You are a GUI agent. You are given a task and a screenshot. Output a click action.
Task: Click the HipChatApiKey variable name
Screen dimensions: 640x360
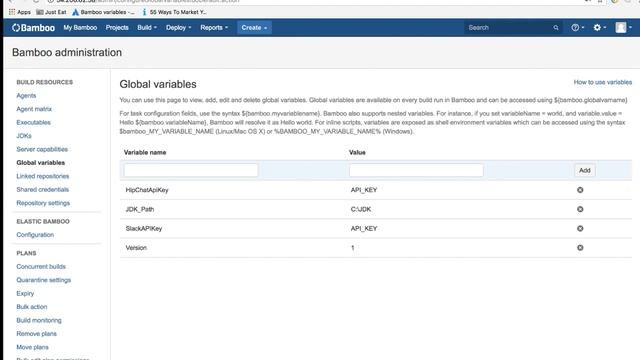[x=147, y=190]
